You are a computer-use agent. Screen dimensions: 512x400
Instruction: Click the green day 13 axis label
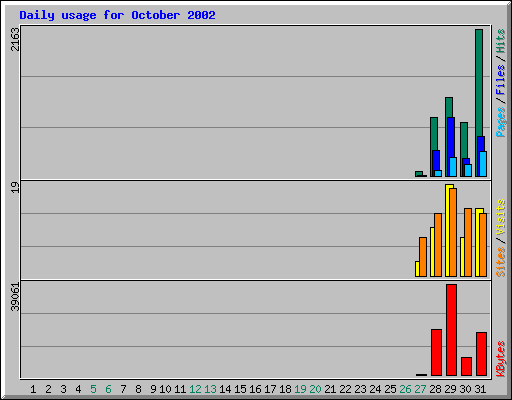coord(210,389)
